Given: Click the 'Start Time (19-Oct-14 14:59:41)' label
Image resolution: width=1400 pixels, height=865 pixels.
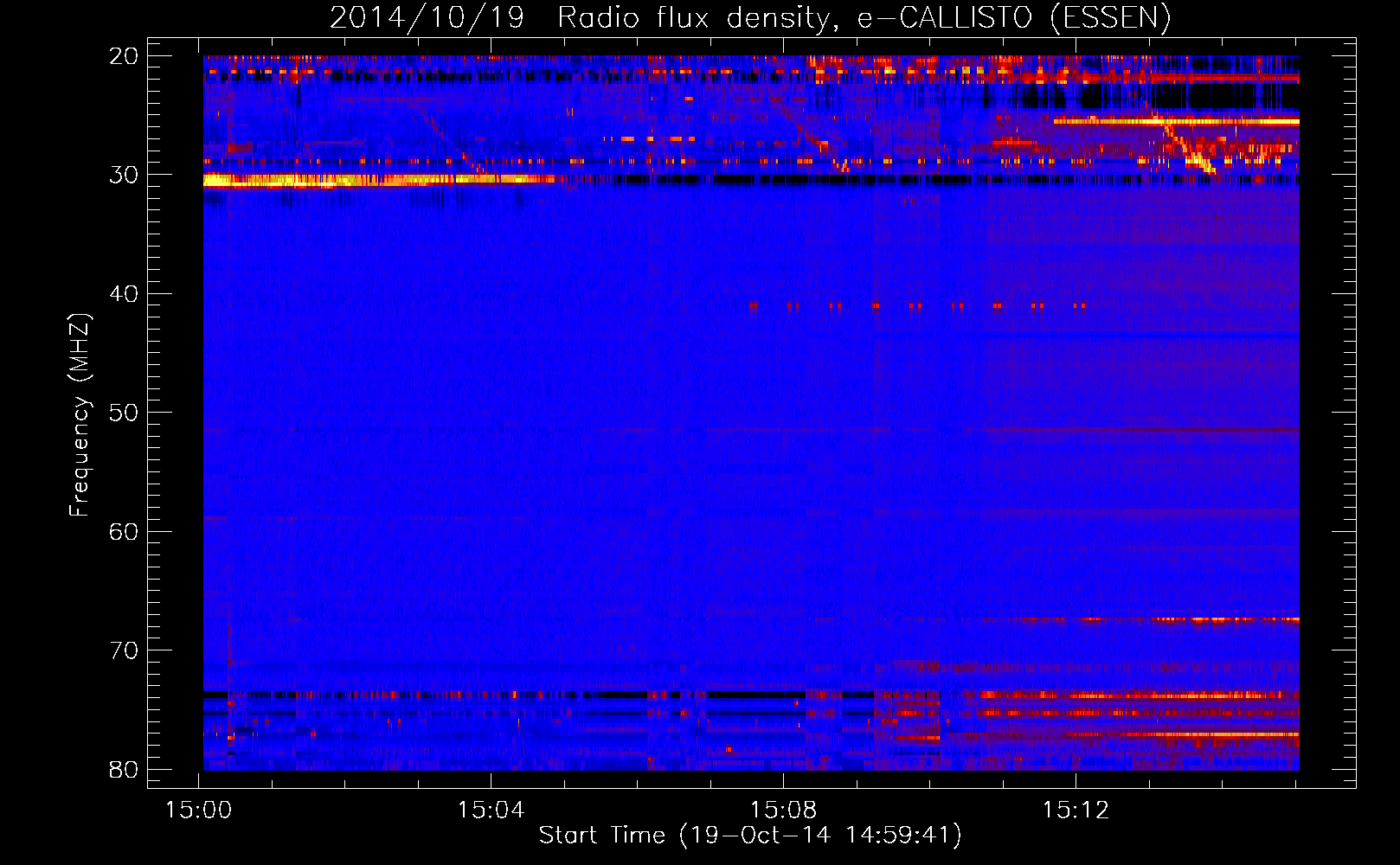Looking at the screenshot, I should pyautogui.click(x=750, y=836).
